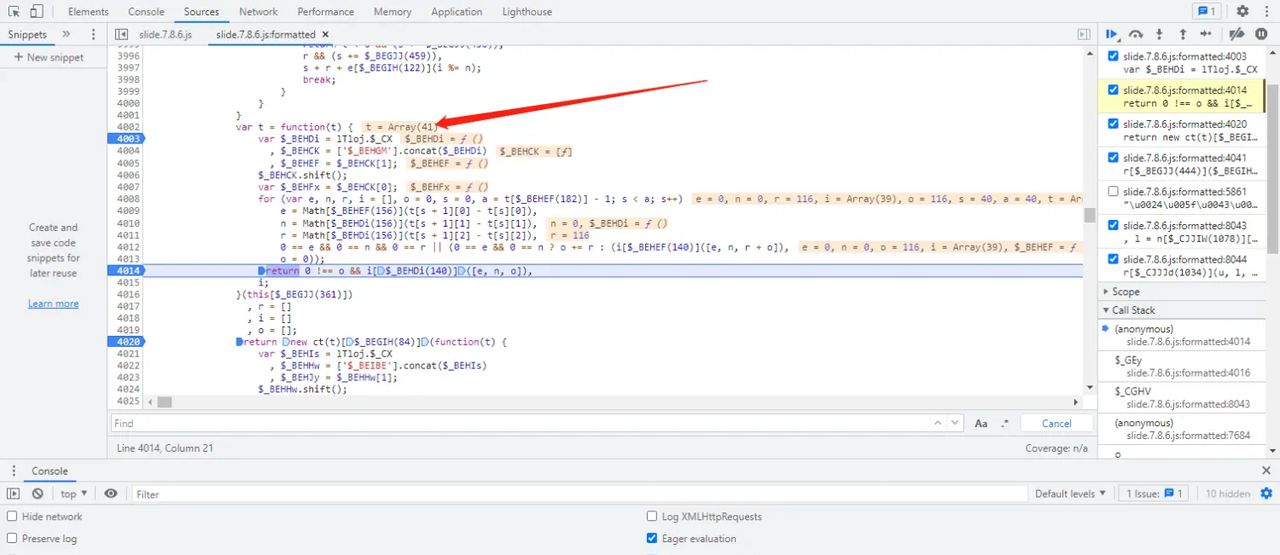The width and height of the screenshot is (1280, 555).
Task: Open the Default levels dropdown
Action: coord(1071,494)
